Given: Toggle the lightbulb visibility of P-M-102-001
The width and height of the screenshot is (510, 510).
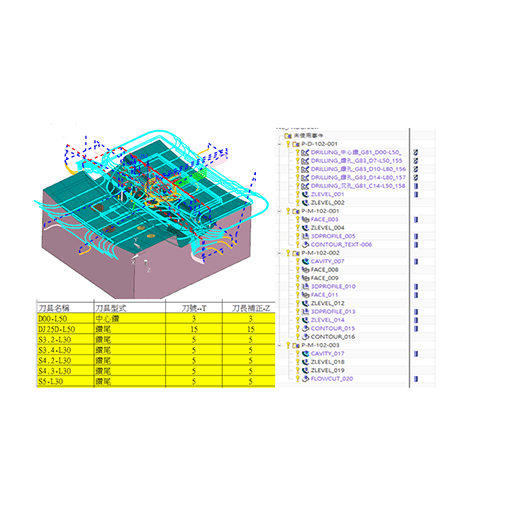Looking at the screenshot, I should pyautogui.click(x=288, y=211).
